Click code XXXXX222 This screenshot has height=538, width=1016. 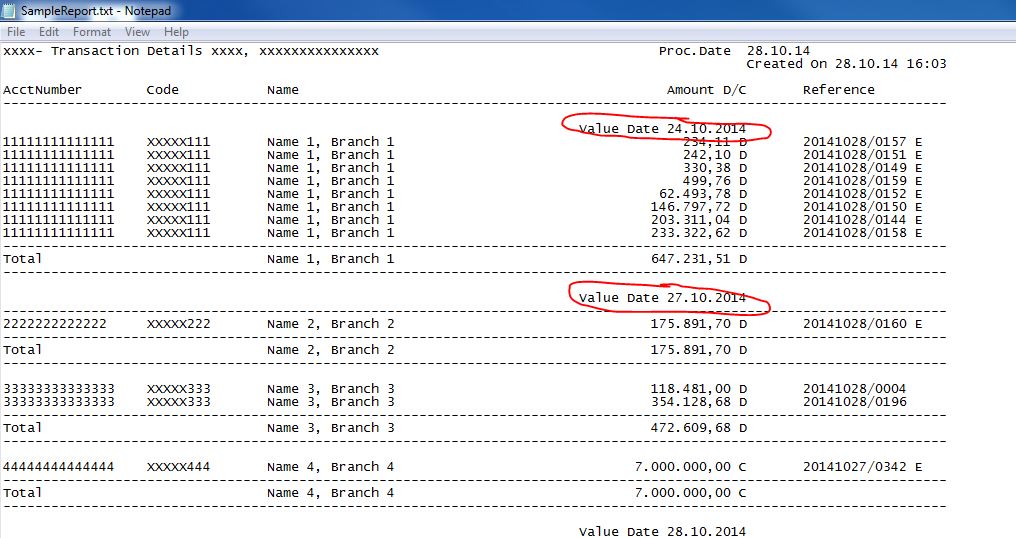pyautogui.click(x=178, y=324)
